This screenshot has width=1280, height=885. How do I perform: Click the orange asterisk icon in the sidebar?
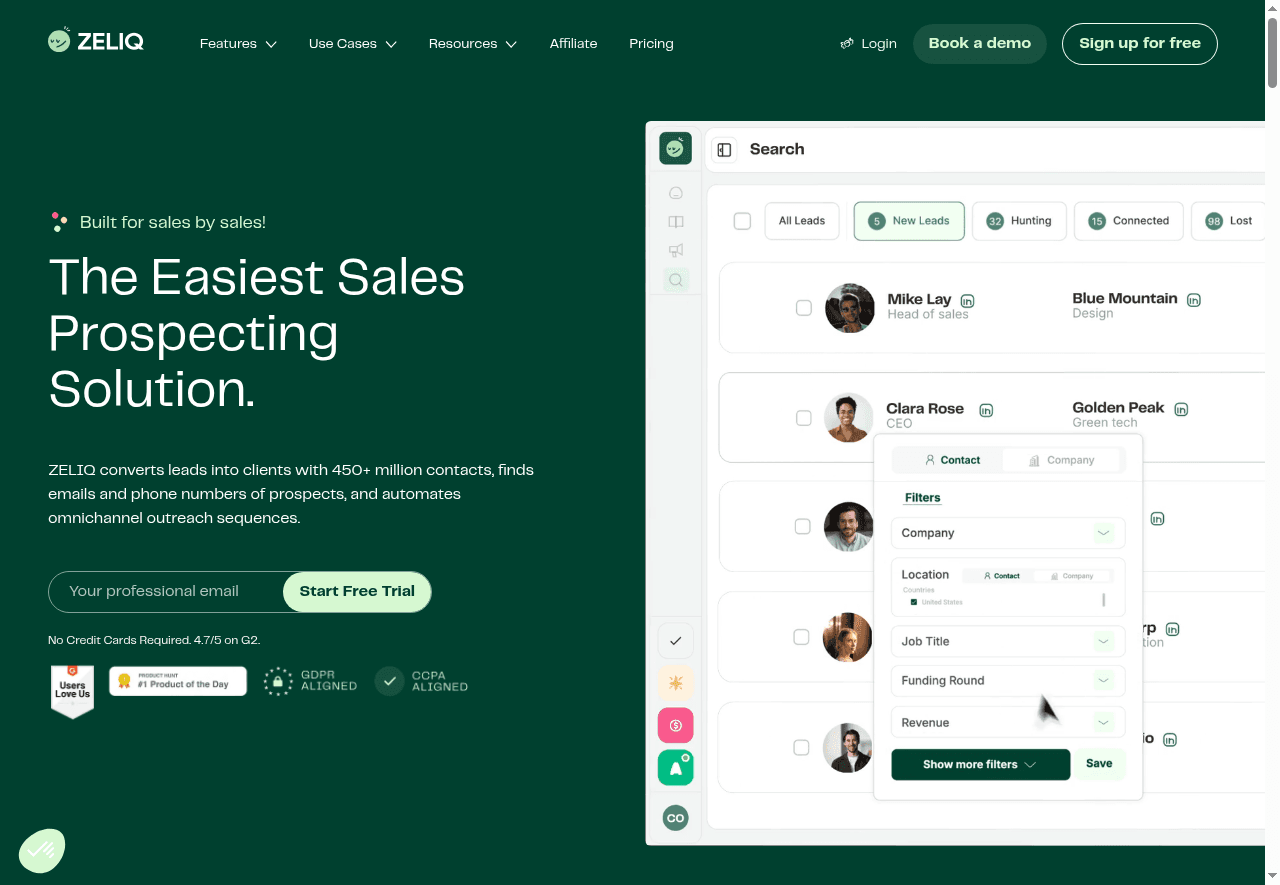[676, 683]
